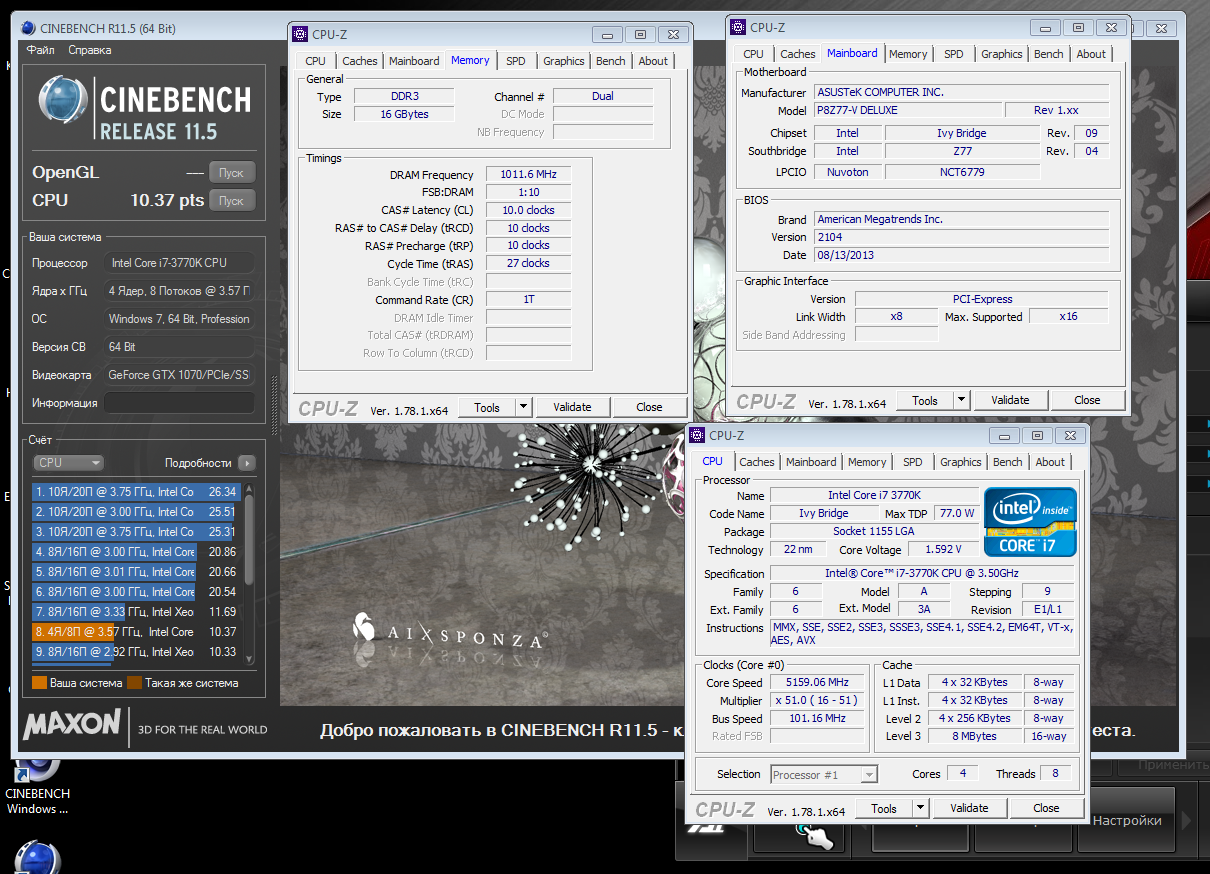Viewport: 1210px width, 874px height.
Task: Click the MAXON logo
Action: pyautogui.click(x=72, y=724)
